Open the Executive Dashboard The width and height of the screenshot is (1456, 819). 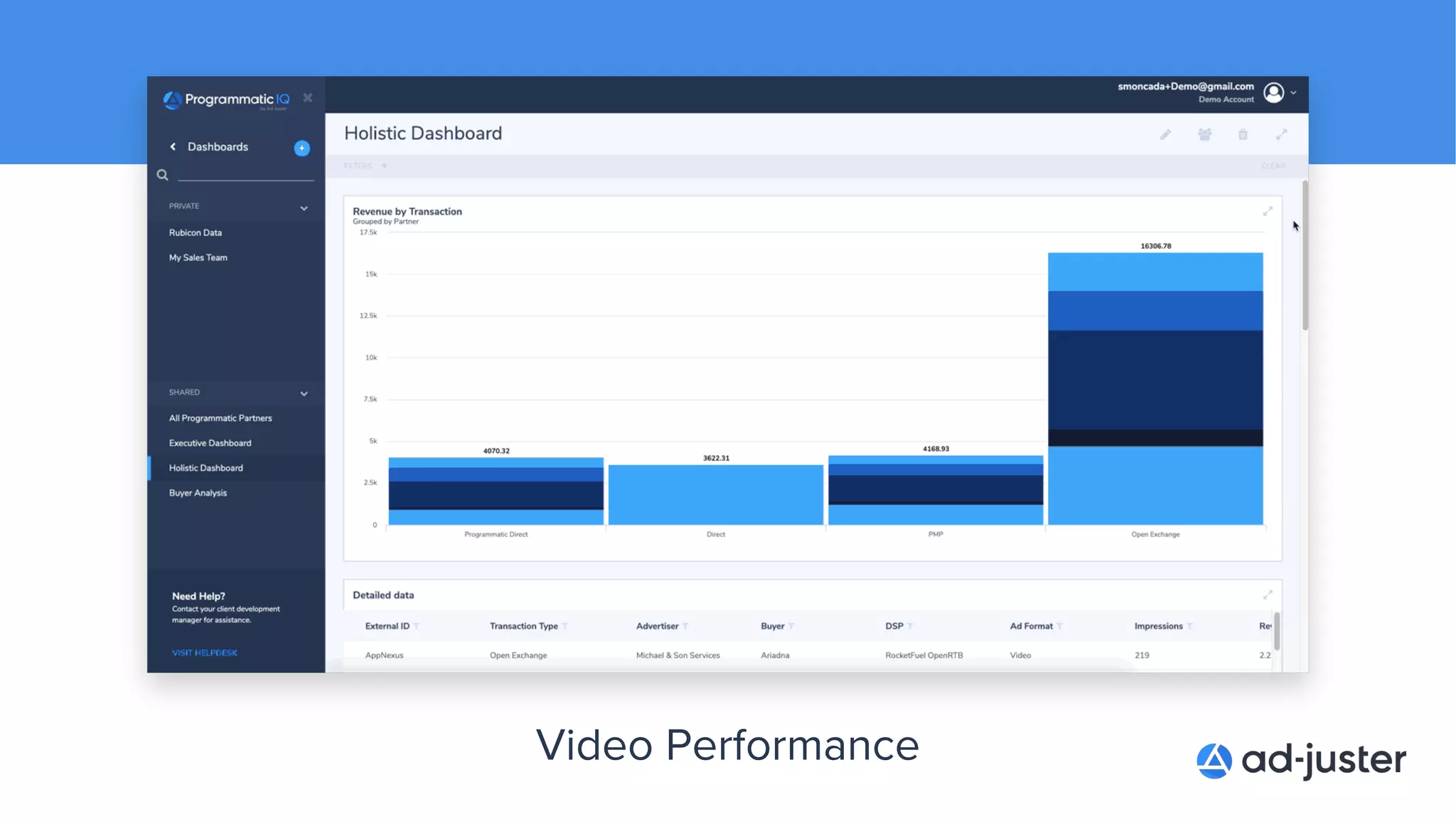point(210,443)
